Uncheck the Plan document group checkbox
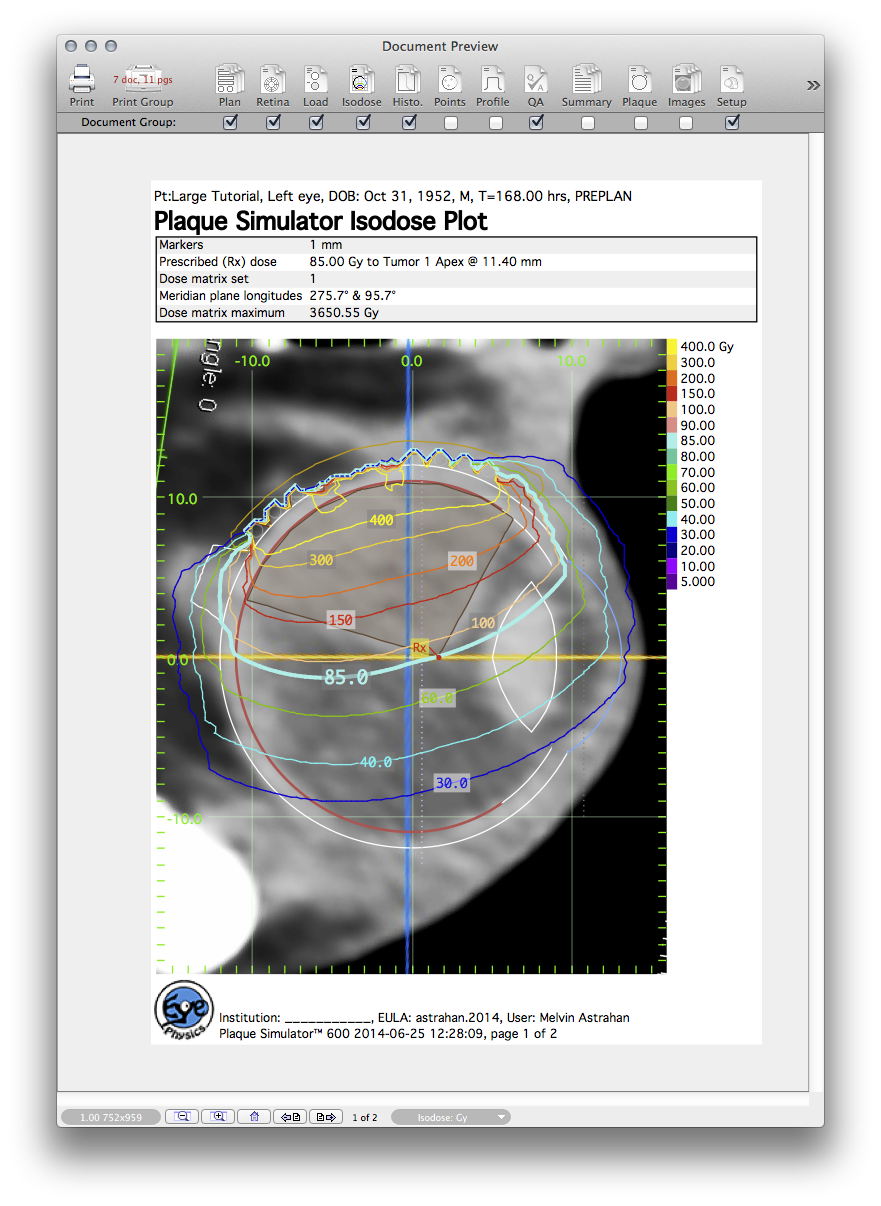This screenshot has height=1206, width=881. tap(230, 122)
